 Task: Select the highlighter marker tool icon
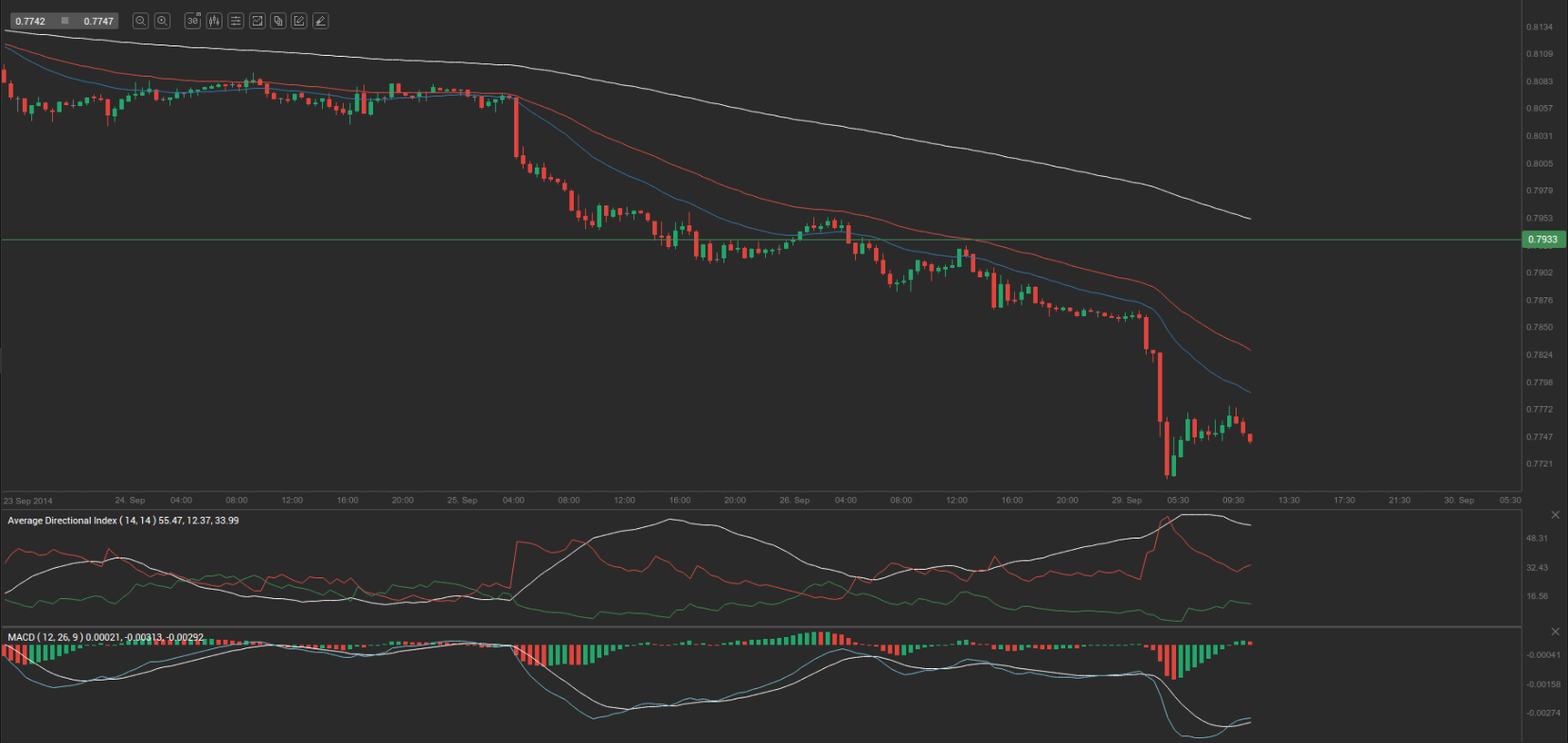coord(320,21)
